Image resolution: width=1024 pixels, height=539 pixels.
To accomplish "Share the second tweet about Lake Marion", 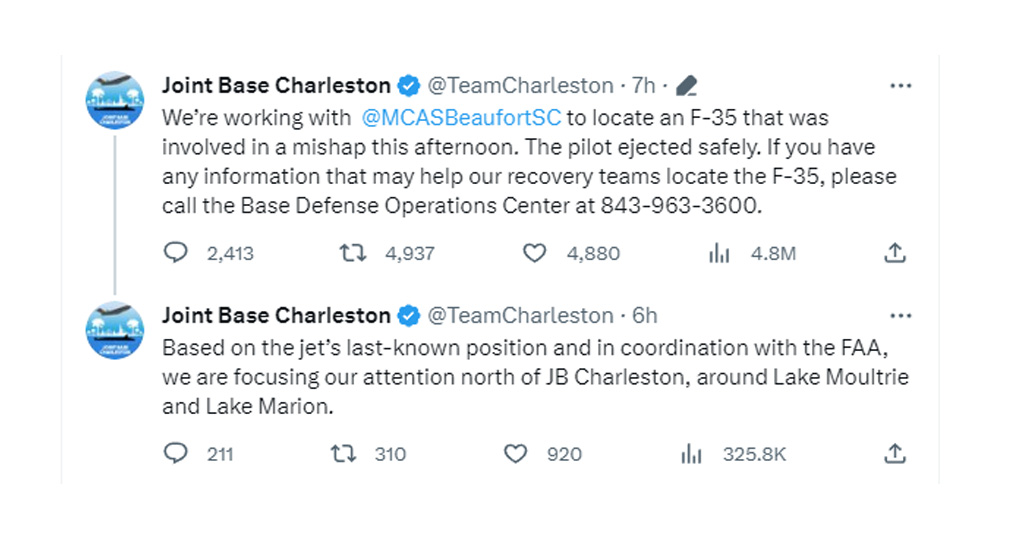I will (895, 454).
